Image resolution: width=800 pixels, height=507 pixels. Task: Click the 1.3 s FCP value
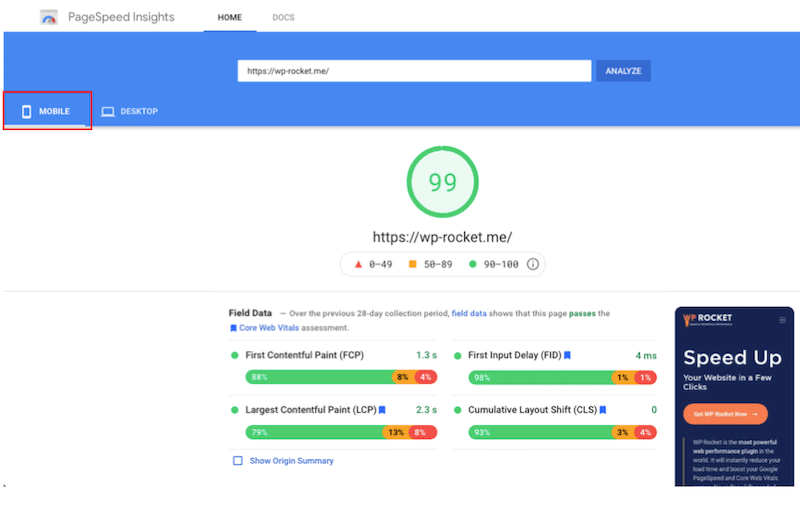(427, 355)
